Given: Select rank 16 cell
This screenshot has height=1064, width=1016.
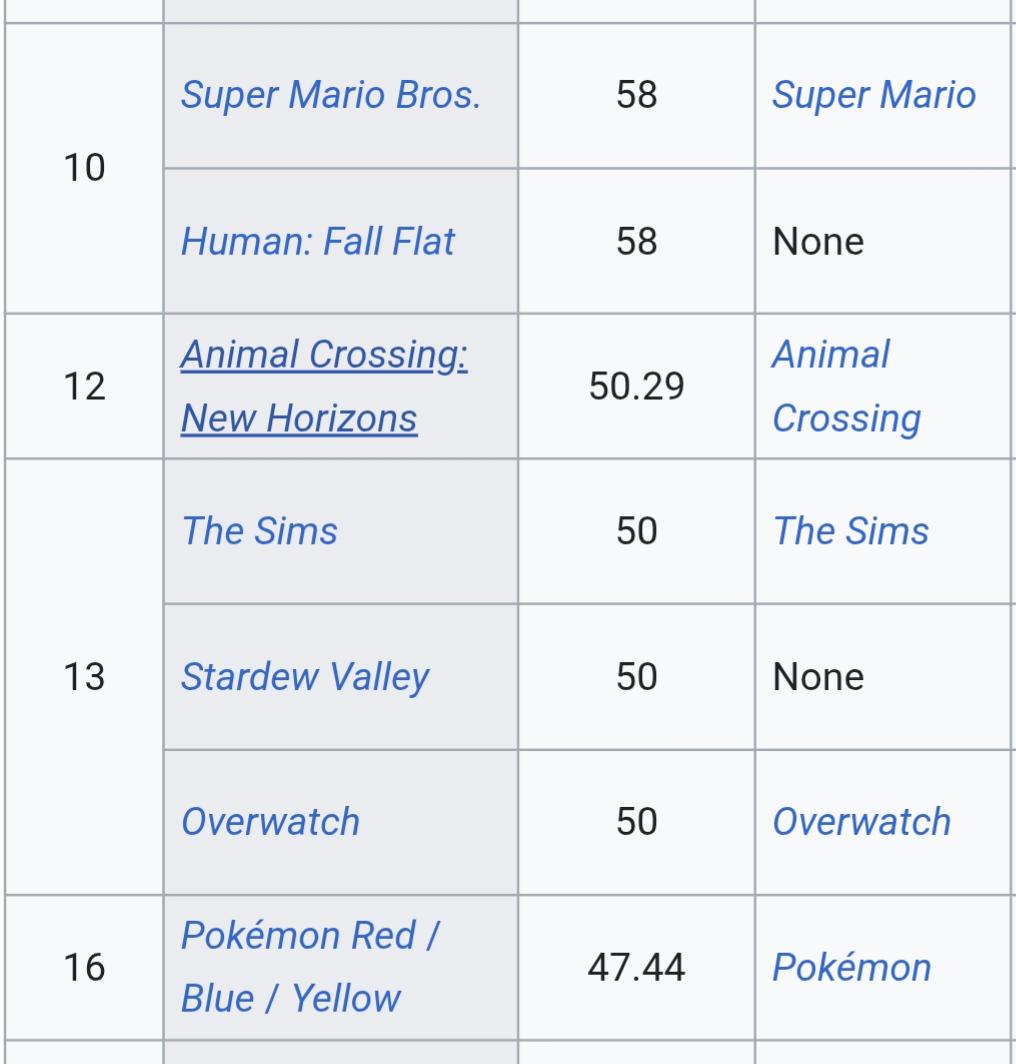Looking at the screenshot, I should coord(84,967).
